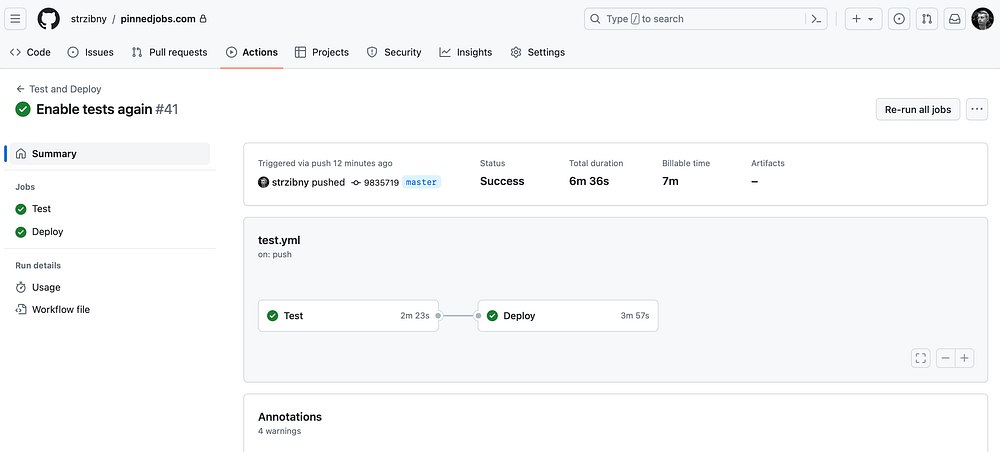
Task: Open the create new plus dropdown
Action: [861, 19]
